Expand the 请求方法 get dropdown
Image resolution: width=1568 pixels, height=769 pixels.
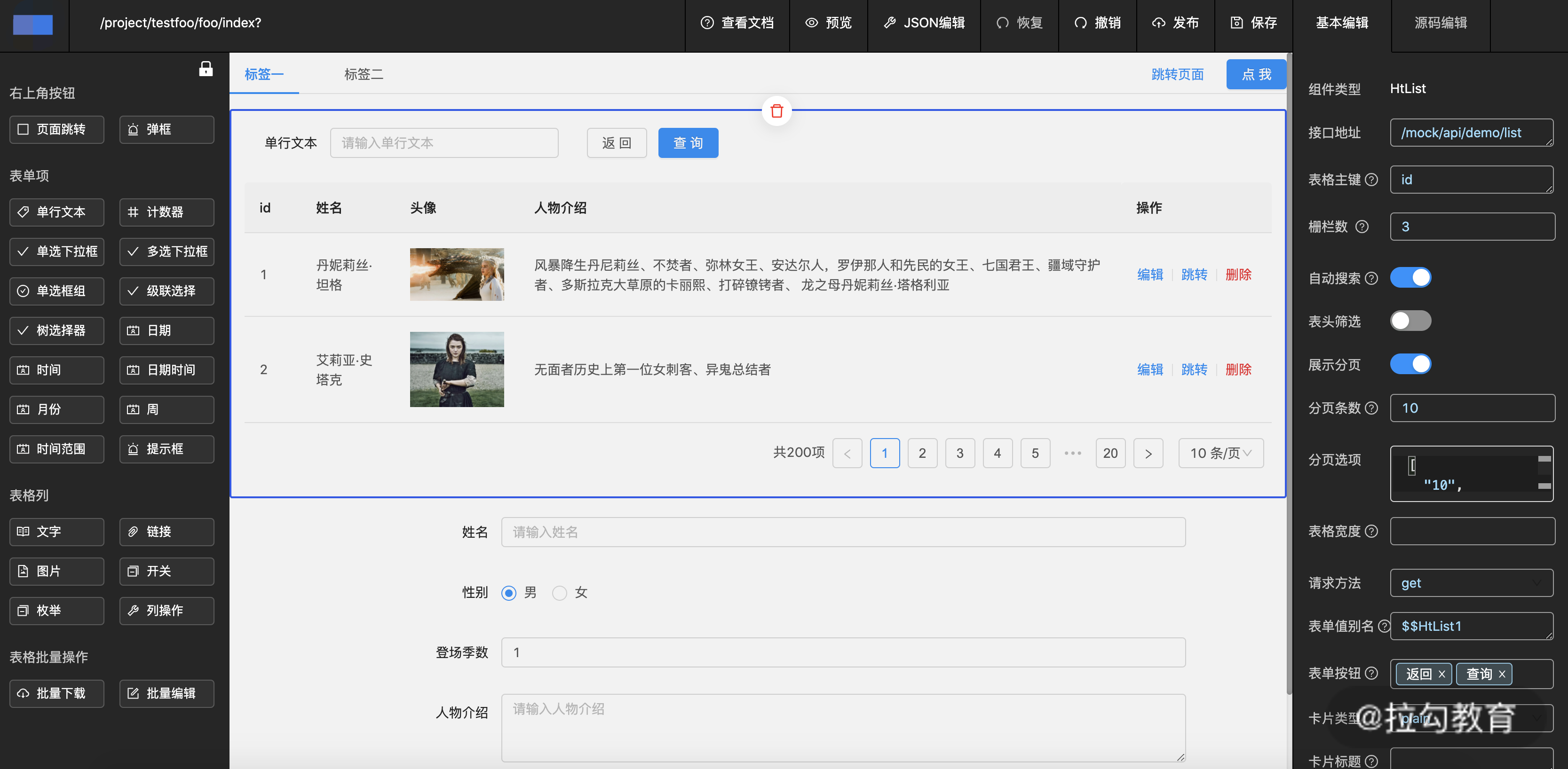point(1471,583)
